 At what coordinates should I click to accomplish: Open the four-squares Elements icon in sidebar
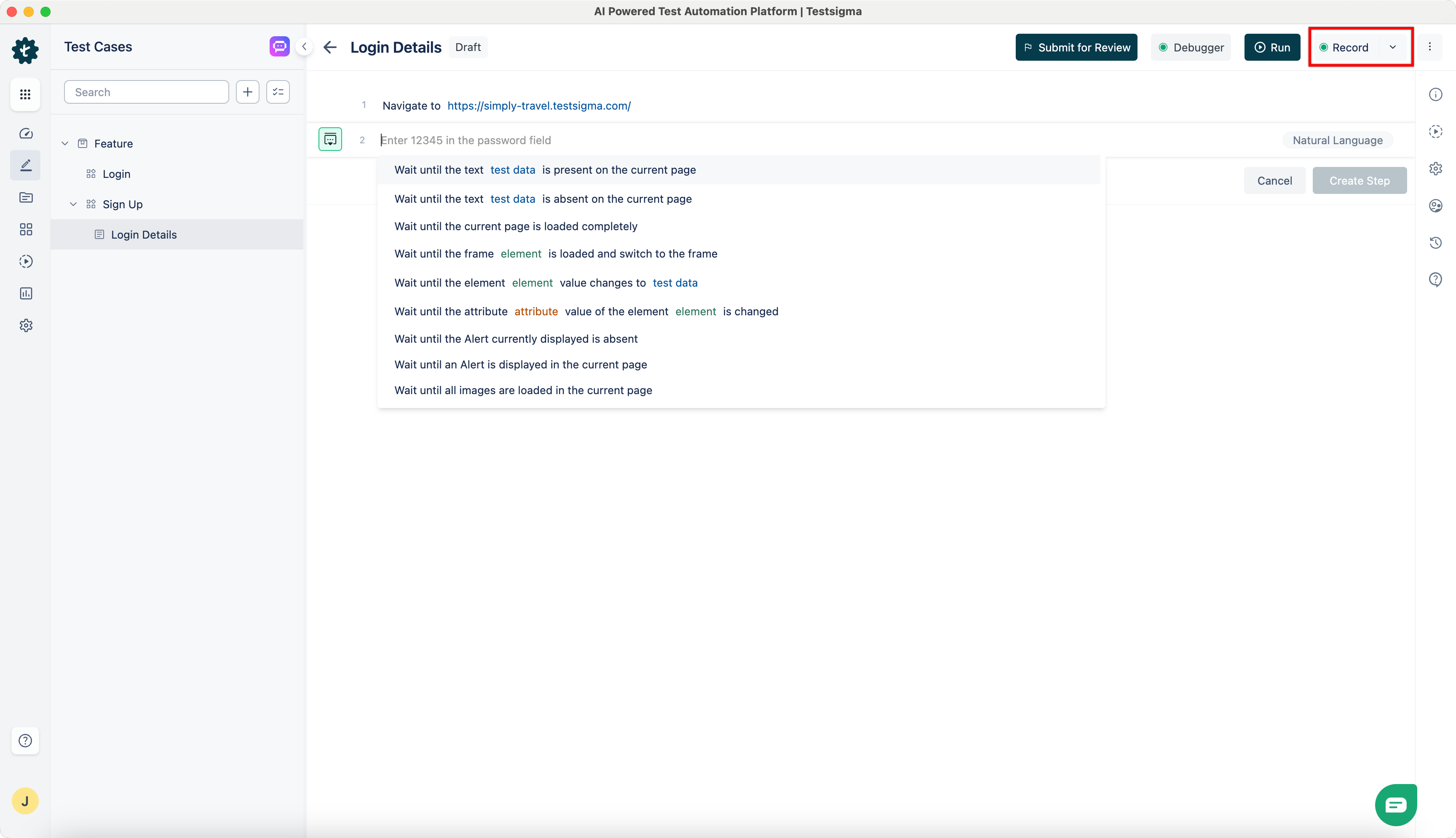tap(25, 230)
